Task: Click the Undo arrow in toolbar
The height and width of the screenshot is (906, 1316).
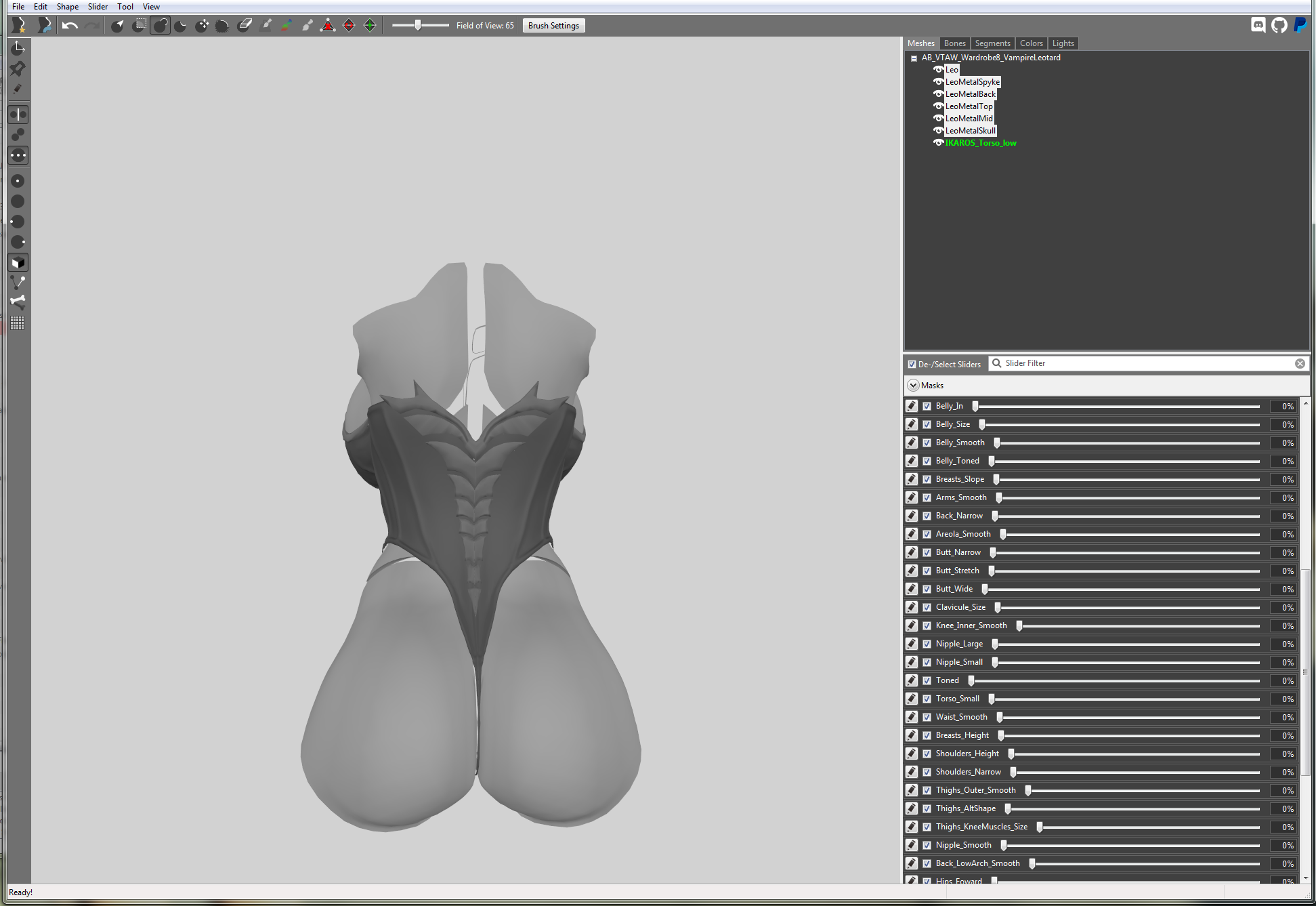Action: click(70, 26)
